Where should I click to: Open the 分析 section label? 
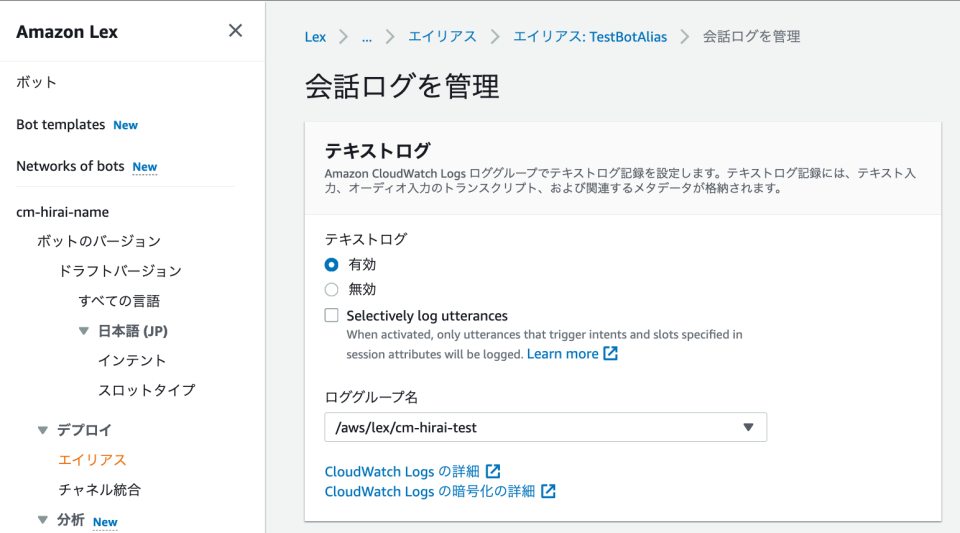70,520
